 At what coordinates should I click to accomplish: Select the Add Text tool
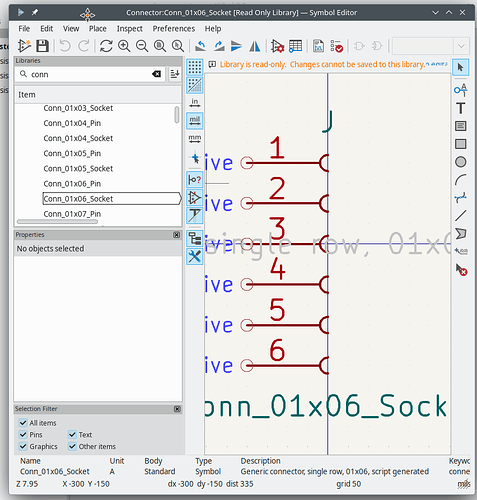pos(461,108)
